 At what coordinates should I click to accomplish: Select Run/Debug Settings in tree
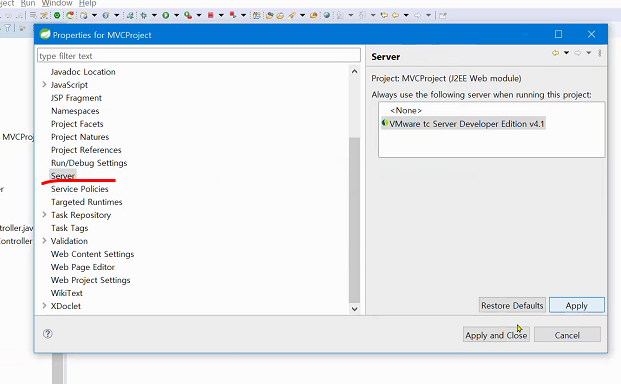tap(89, 163)
